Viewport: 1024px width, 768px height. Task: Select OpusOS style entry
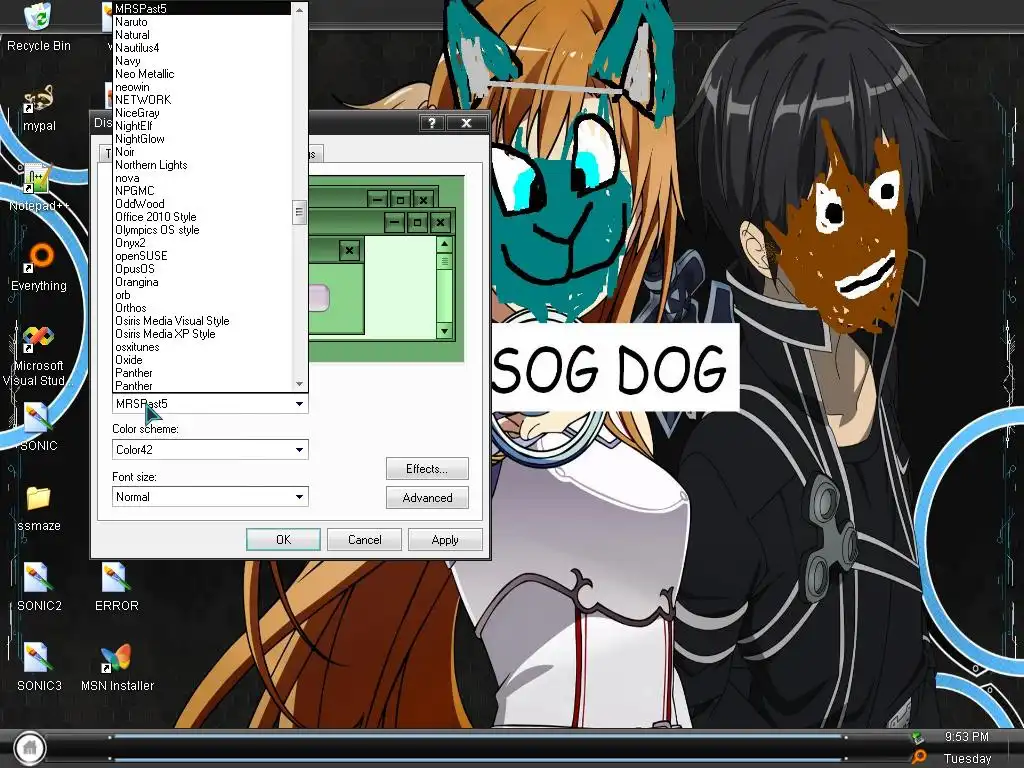click(202, 268)
